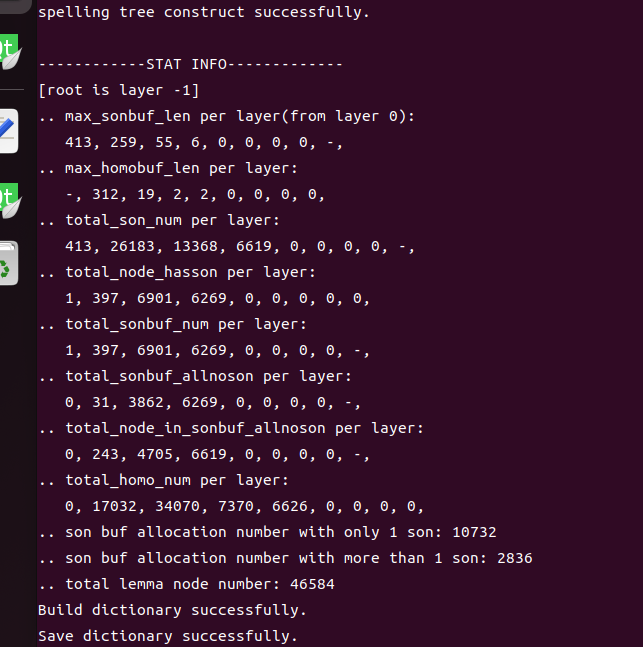Click 'total_sonbuf_num per layer:' label
Viewport: 643px width, 647px height.
click(186, 324)
